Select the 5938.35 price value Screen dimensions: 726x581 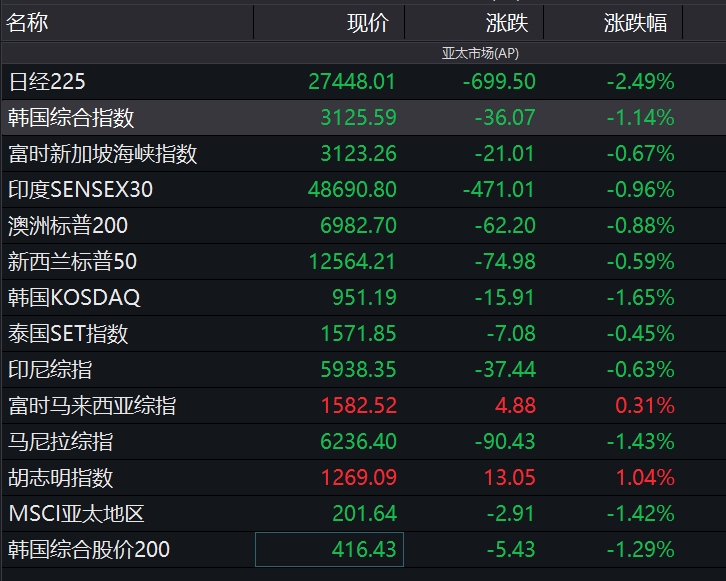point(358,370)
